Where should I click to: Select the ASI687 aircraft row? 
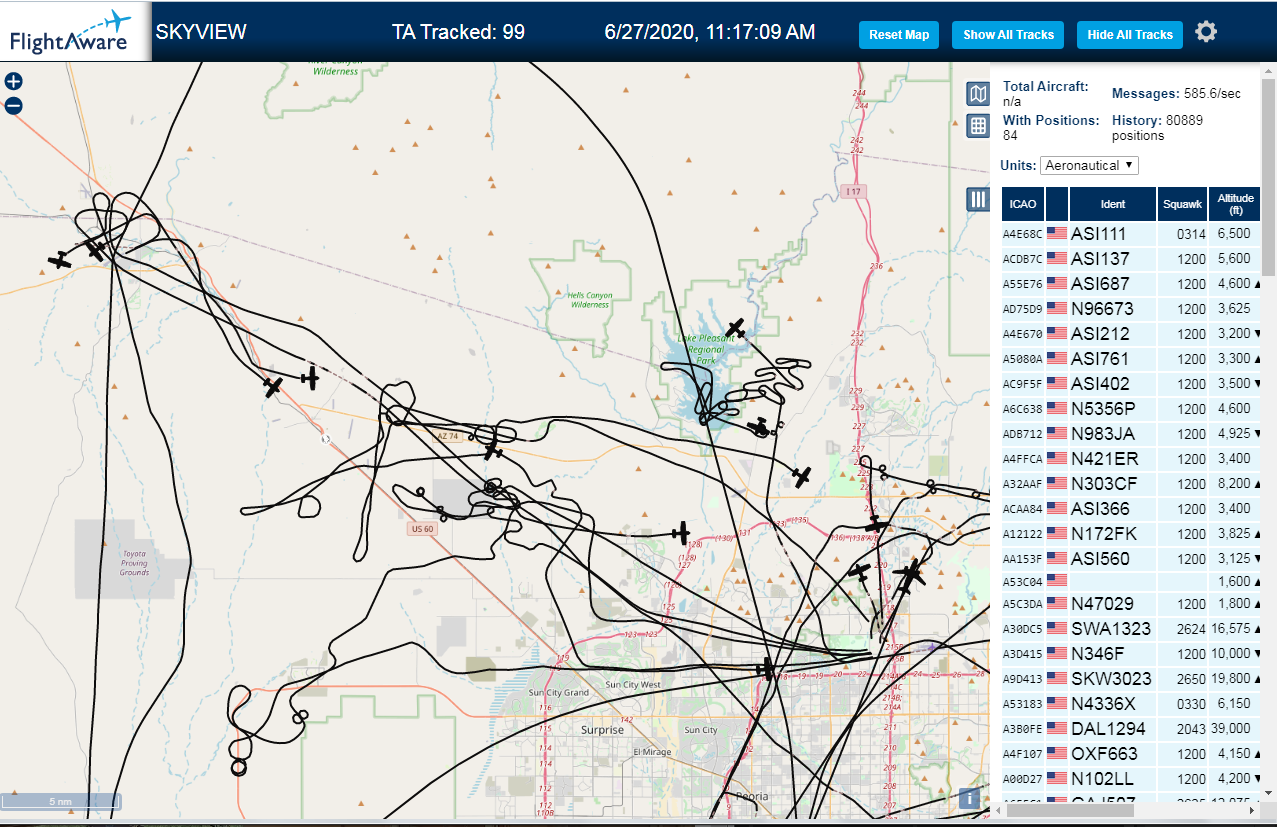coord(1132,284)
